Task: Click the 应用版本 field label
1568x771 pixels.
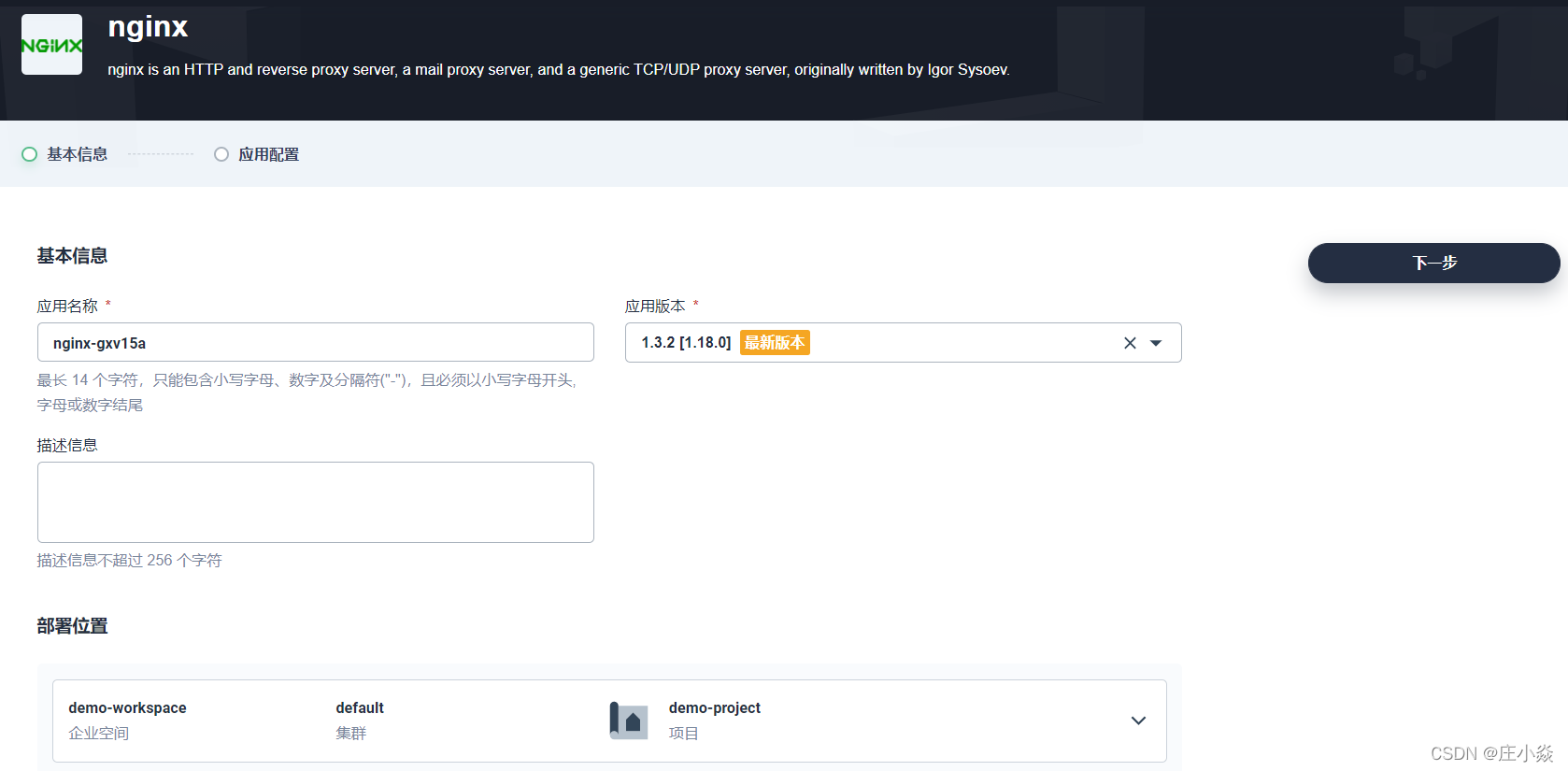Action: [655, 306]
